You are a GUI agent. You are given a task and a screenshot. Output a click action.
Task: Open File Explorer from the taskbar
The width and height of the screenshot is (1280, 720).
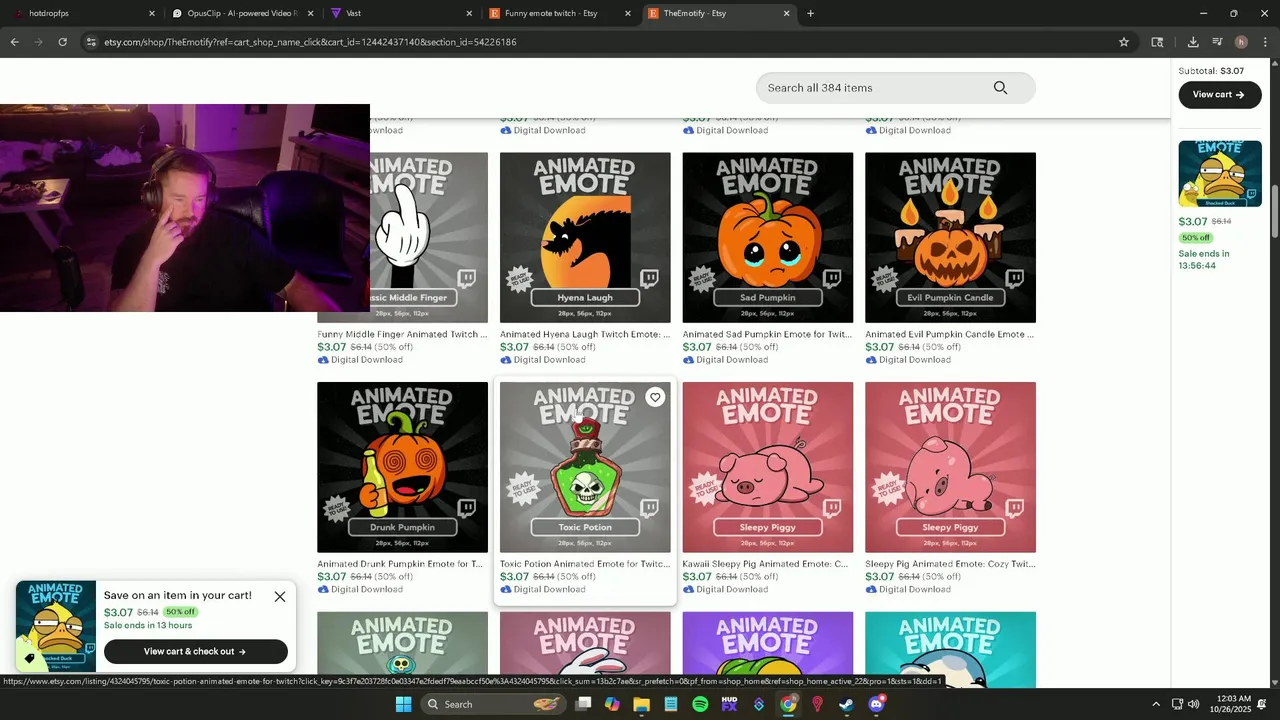[x=641, y=704]
